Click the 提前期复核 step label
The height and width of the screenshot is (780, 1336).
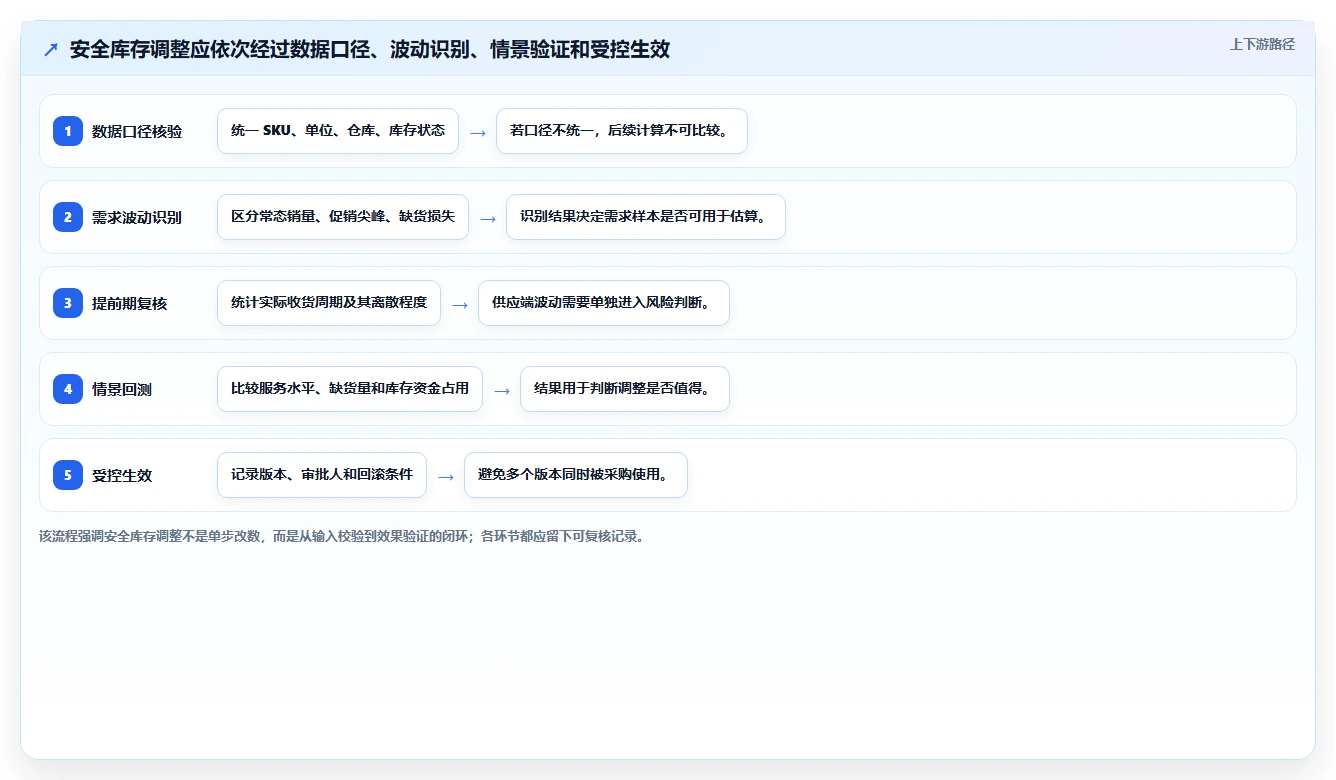click(130, 303)
